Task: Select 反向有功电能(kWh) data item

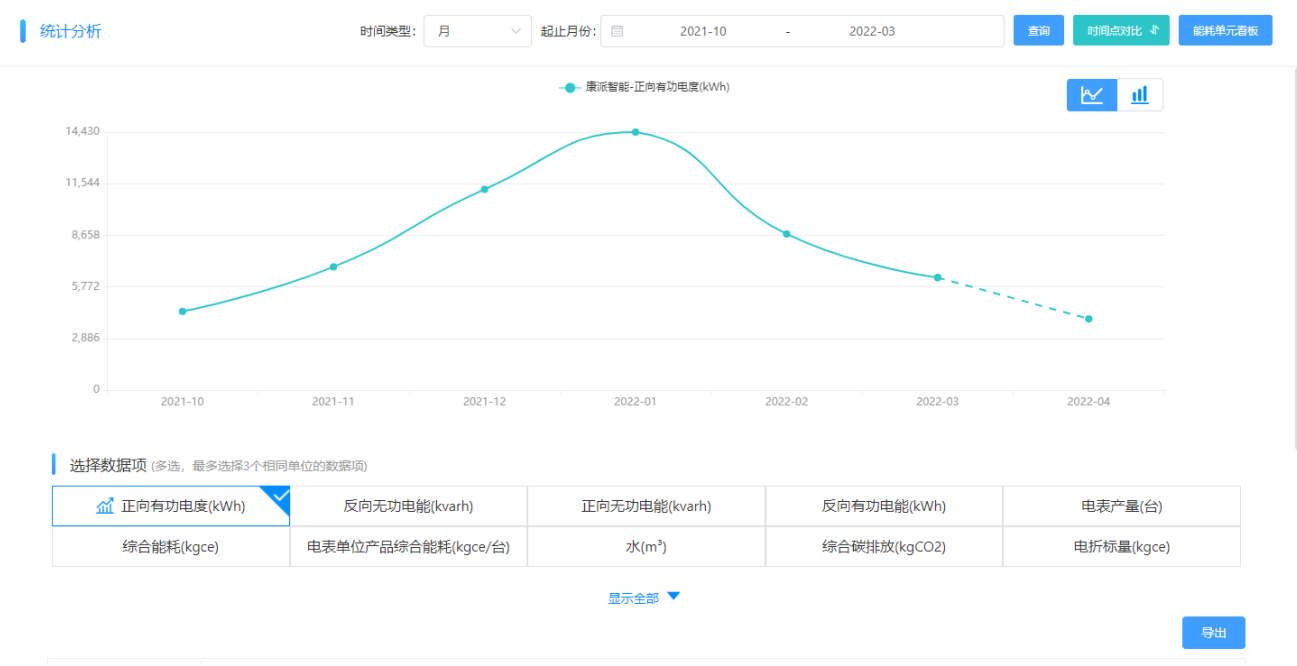Action: click(884, 506)
